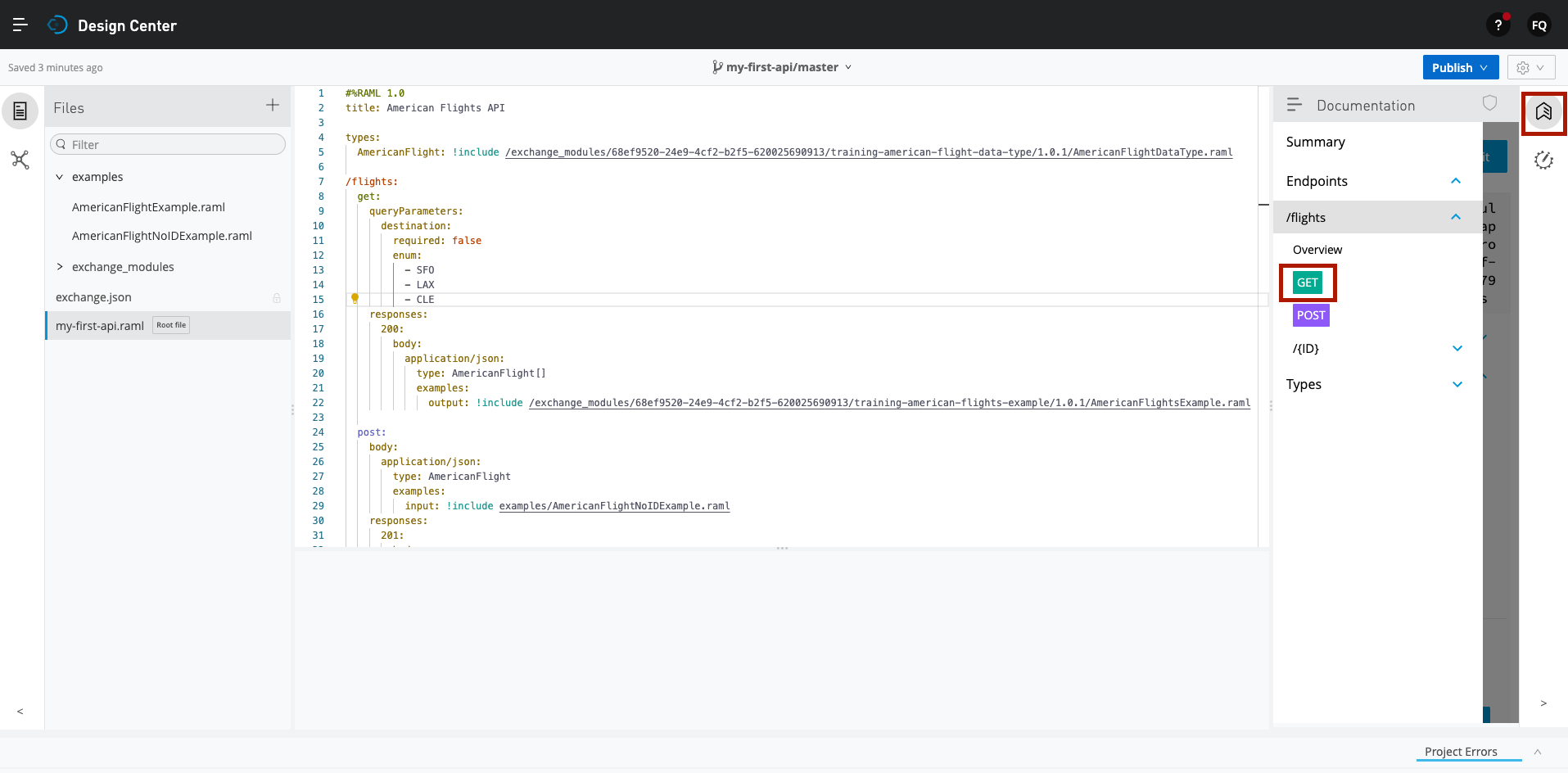Open the FQ user profile avatar
1568x773 pixels.
(x=1539, y=25)
